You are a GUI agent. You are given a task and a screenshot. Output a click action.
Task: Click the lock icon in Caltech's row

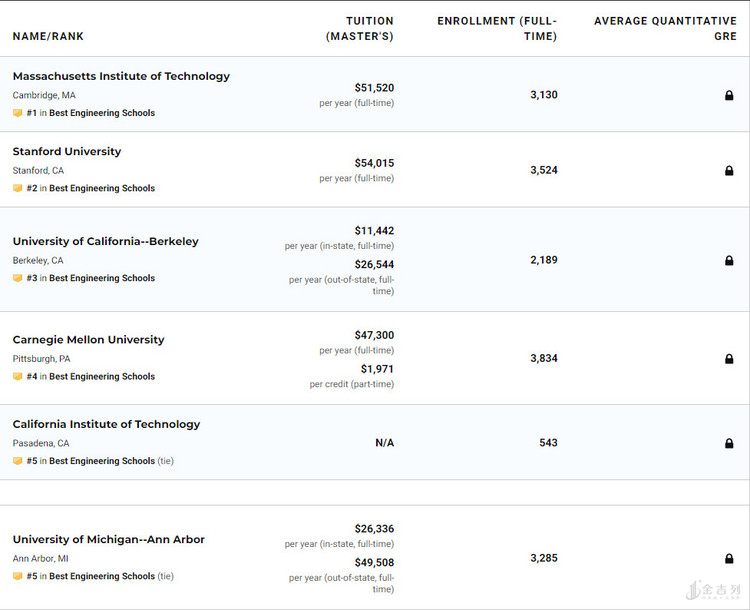pyautogui.click(x=729, y=443)
